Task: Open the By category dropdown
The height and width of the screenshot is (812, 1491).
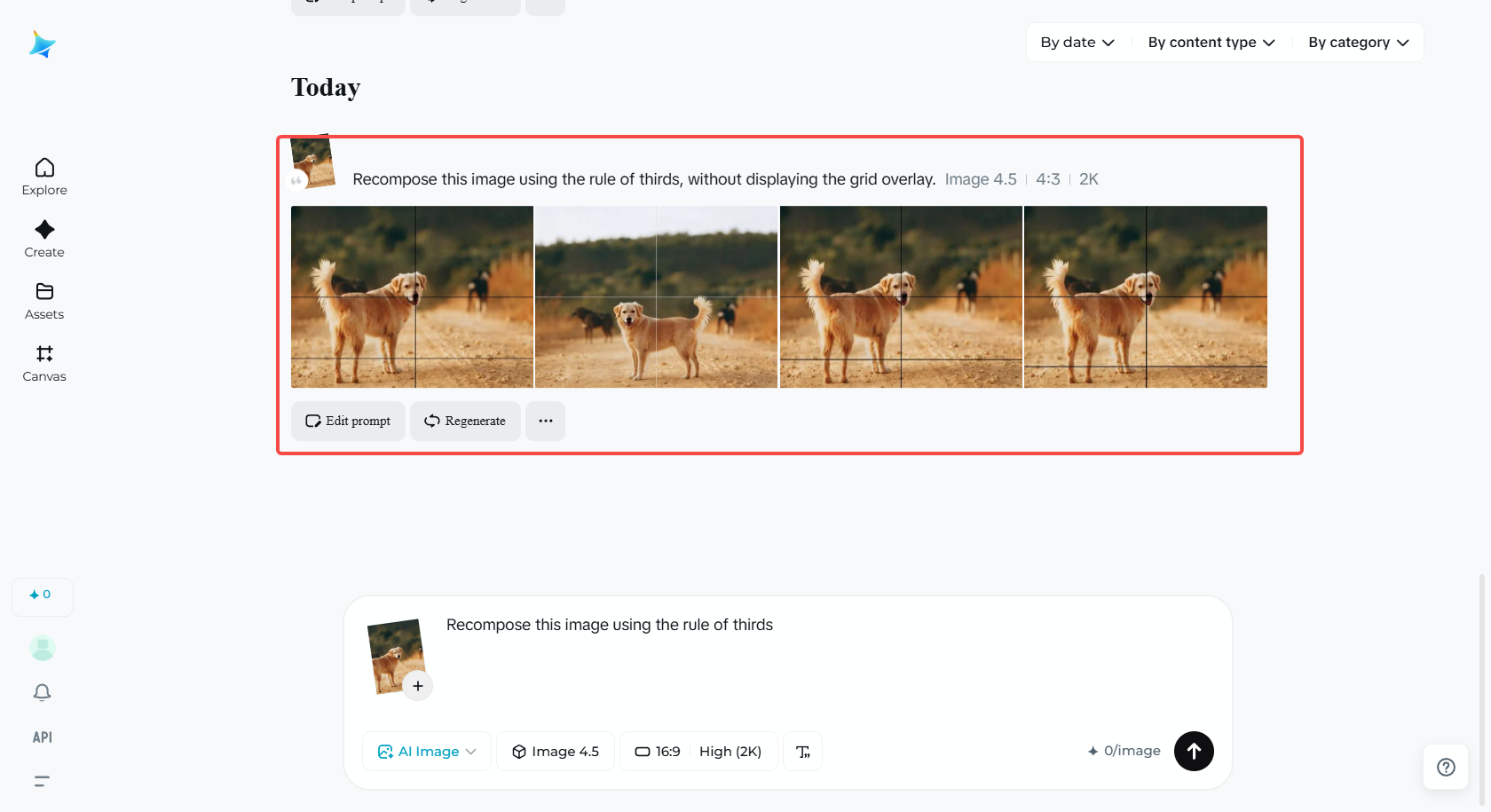Action: (1357, 42)
